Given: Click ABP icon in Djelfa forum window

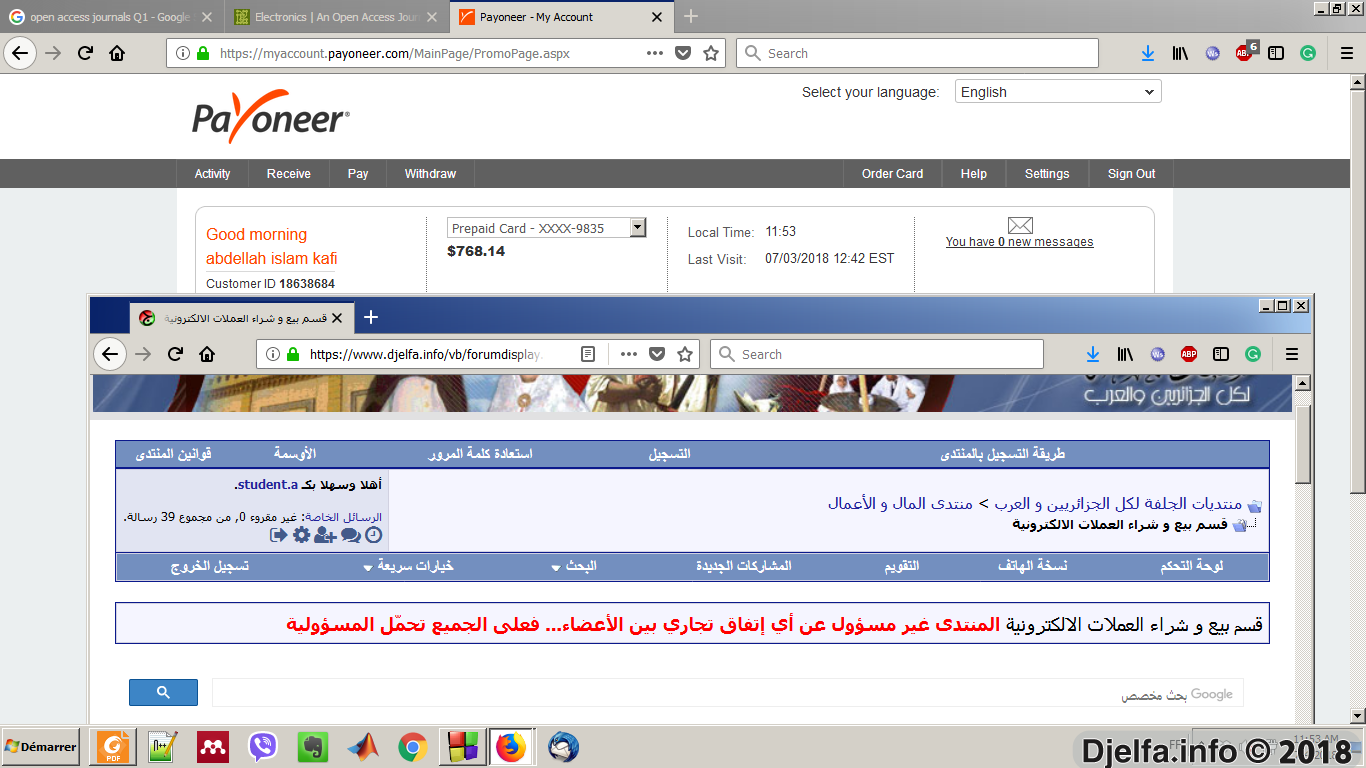Looking at the screenshot, I should tap(1189, 354).
